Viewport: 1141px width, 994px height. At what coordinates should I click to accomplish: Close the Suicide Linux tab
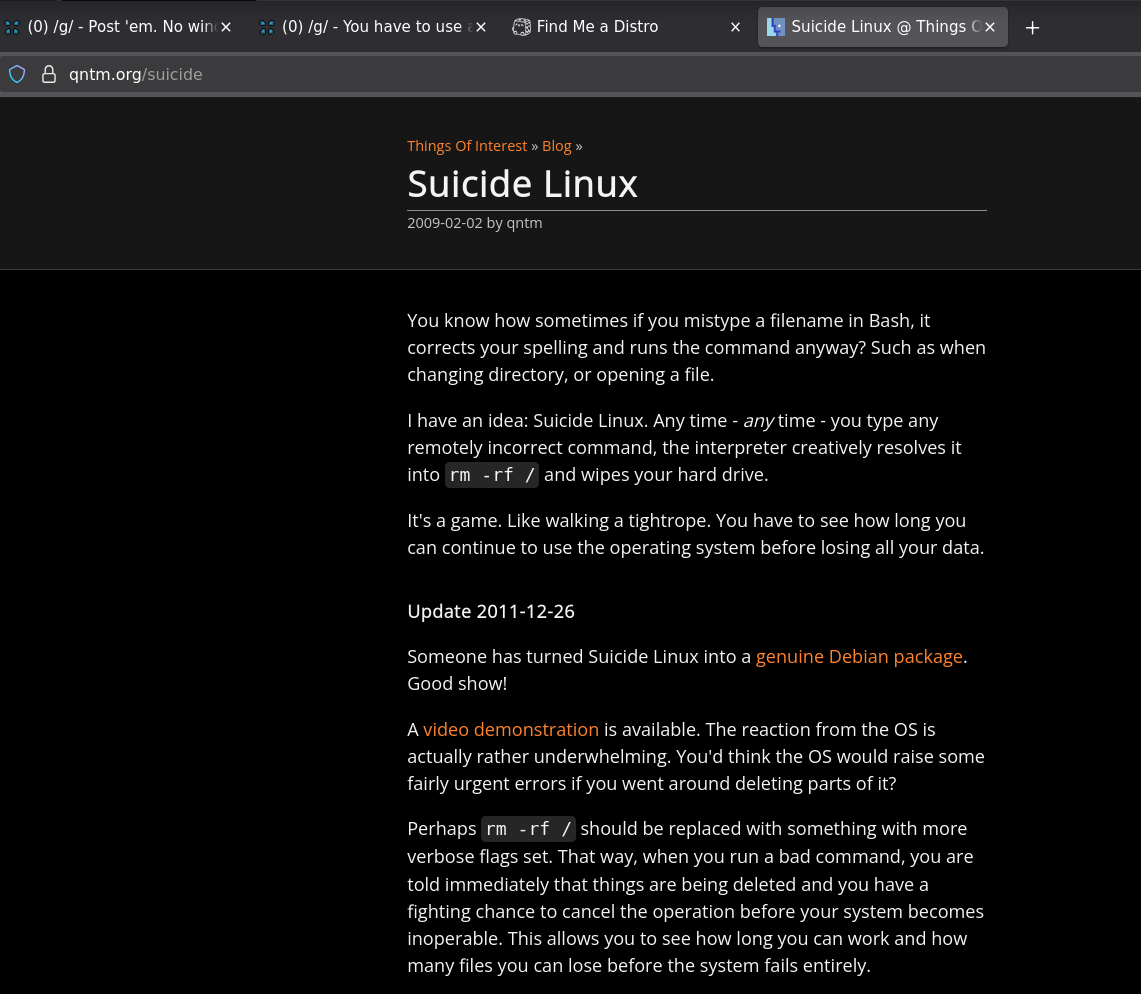point(990,27)
